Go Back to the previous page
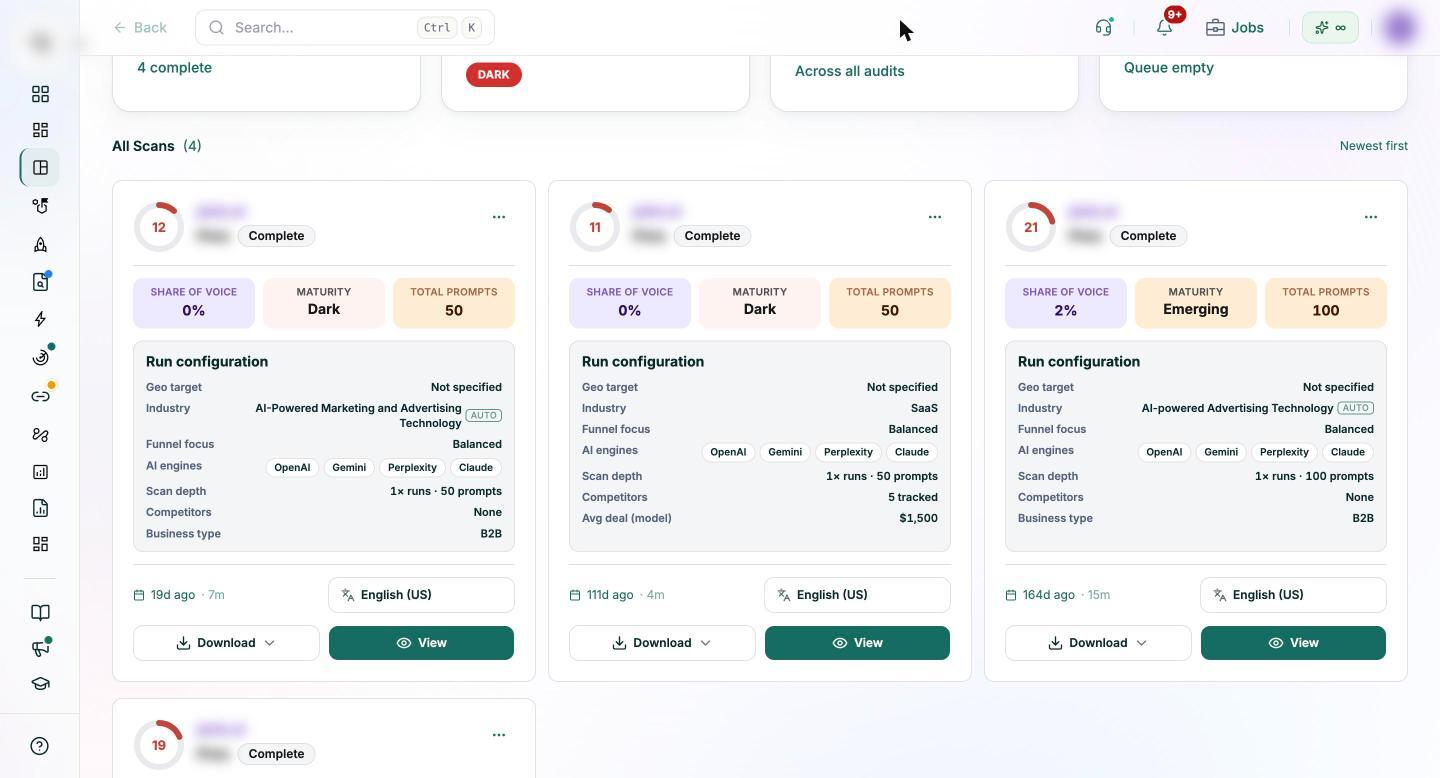The width and height of the screenshot is (1440, 778). pyautogui.click(x=140, y=27)
